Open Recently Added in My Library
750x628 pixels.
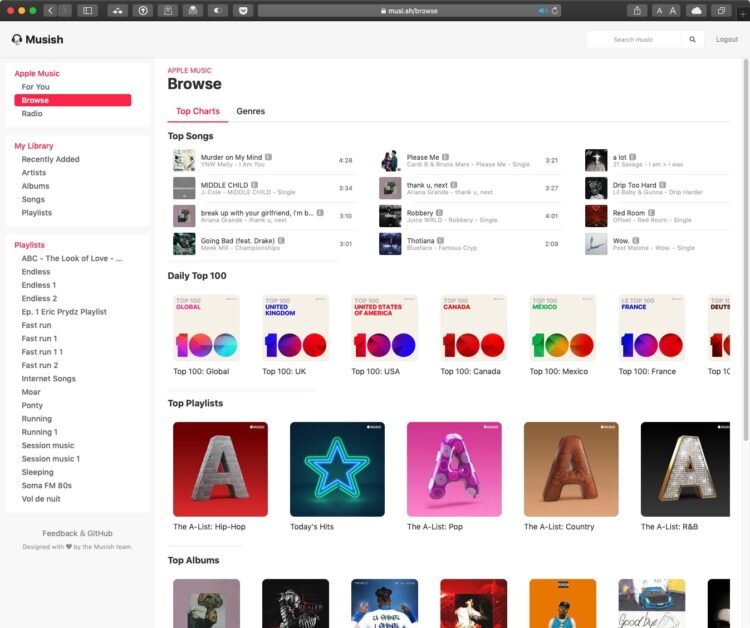point(50,159)
